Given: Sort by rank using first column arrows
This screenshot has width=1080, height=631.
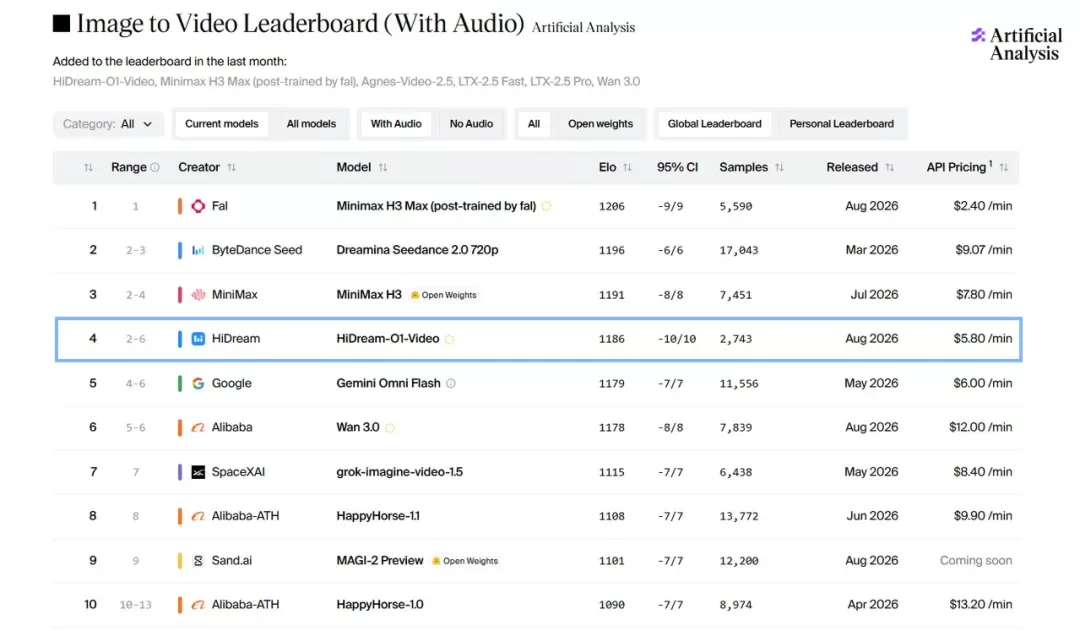Looking at the screenshot, I should [88, 167].
